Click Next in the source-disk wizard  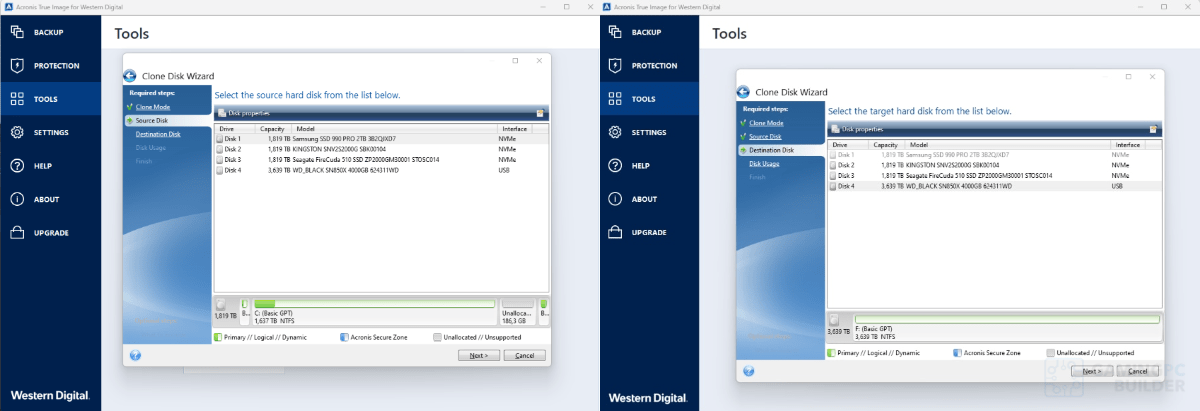[x=479, y=355]
